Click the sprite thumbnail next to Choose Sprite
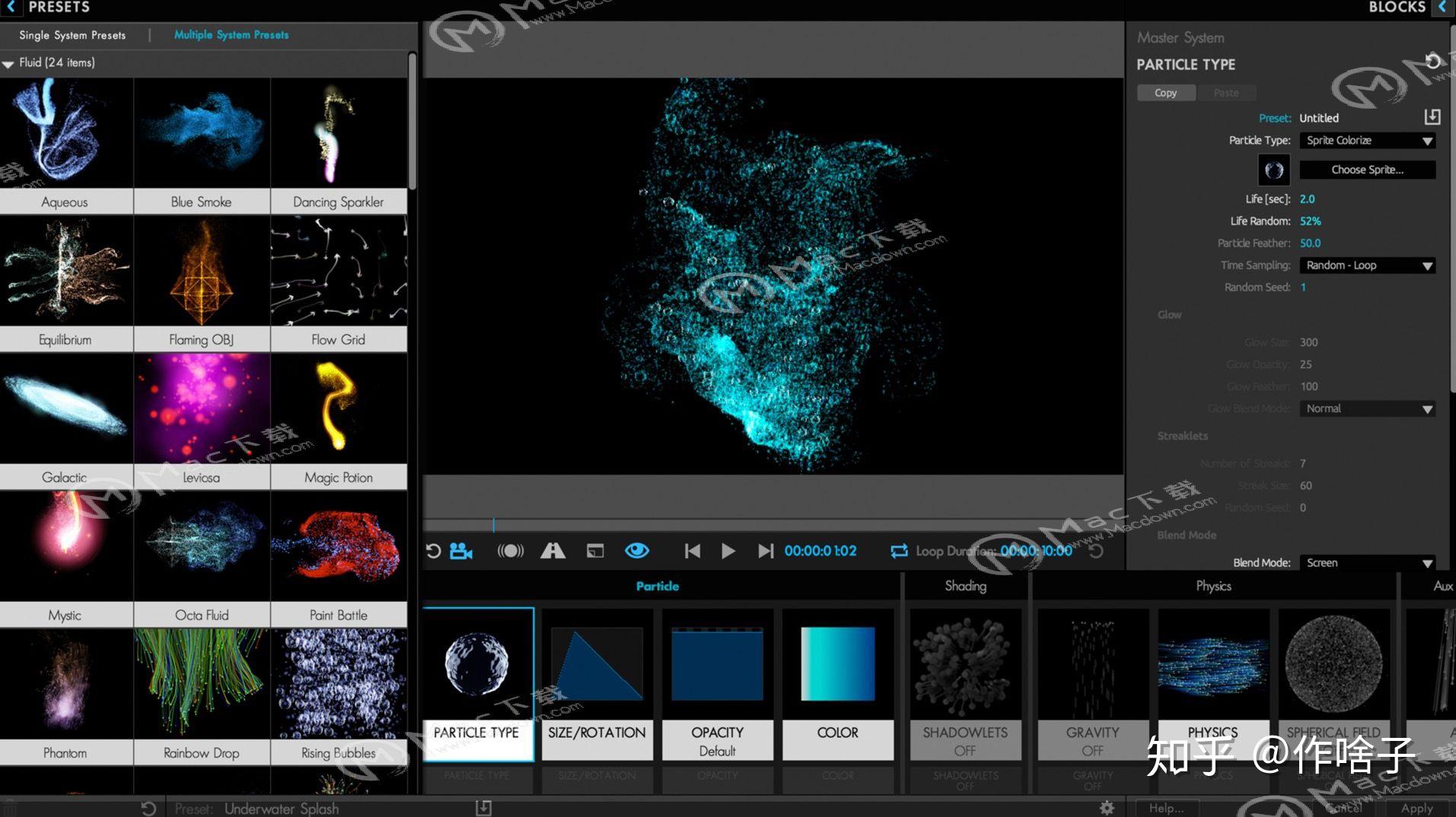The image size is (1456, 817). (x=1273, y=169)
